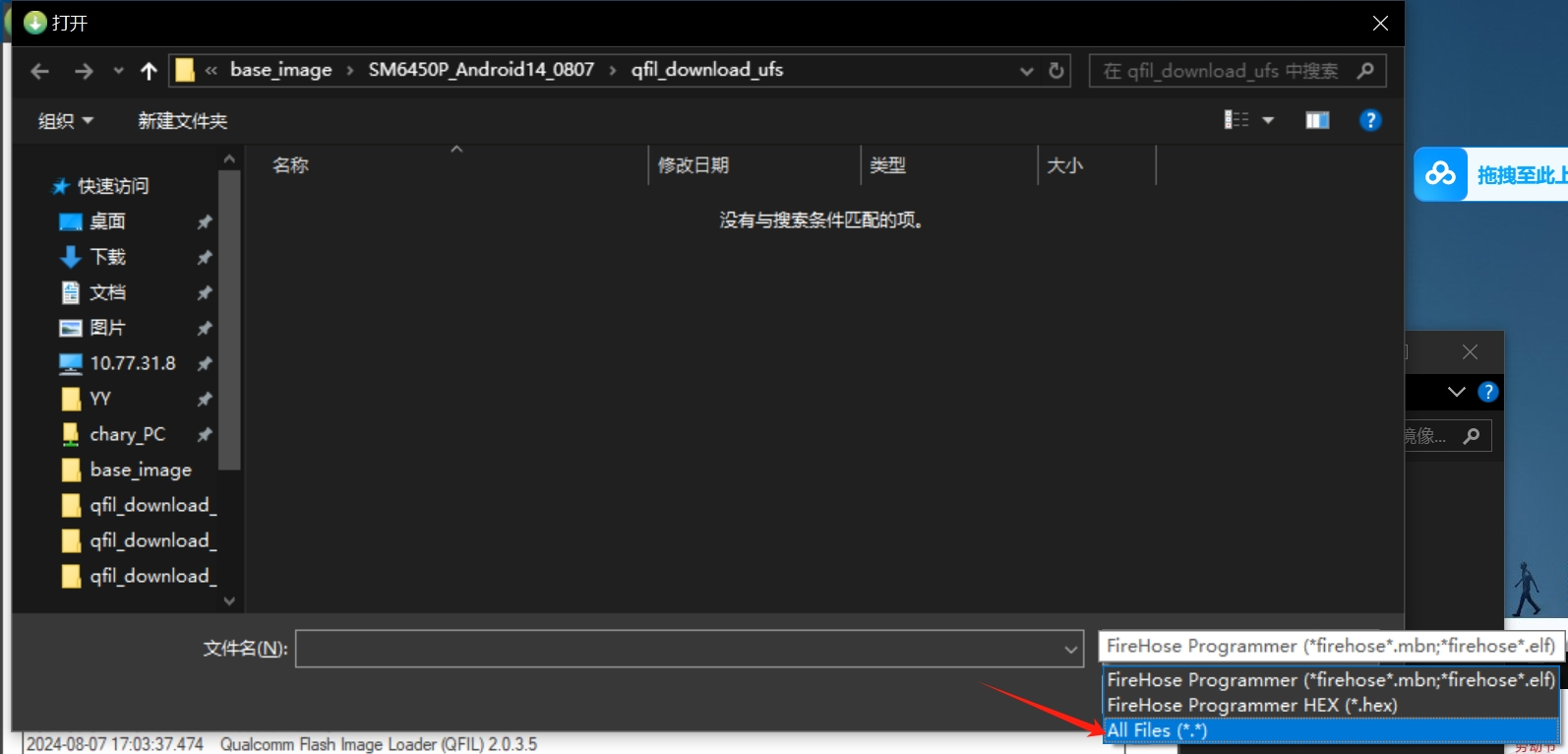This screenshot has width=1568, height=754.
Task: Open the recent locations dropdown arrow
Action: coord(119,71)
